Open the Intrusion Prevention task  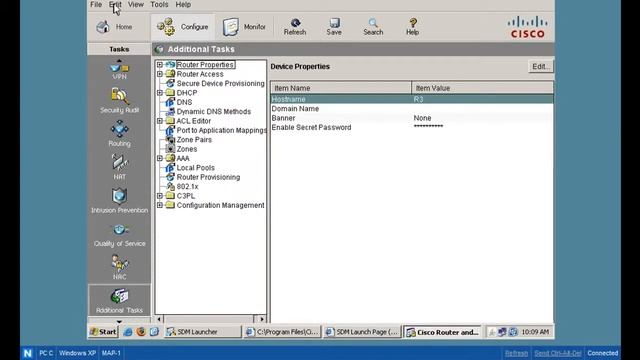click(x=119, y=200)
